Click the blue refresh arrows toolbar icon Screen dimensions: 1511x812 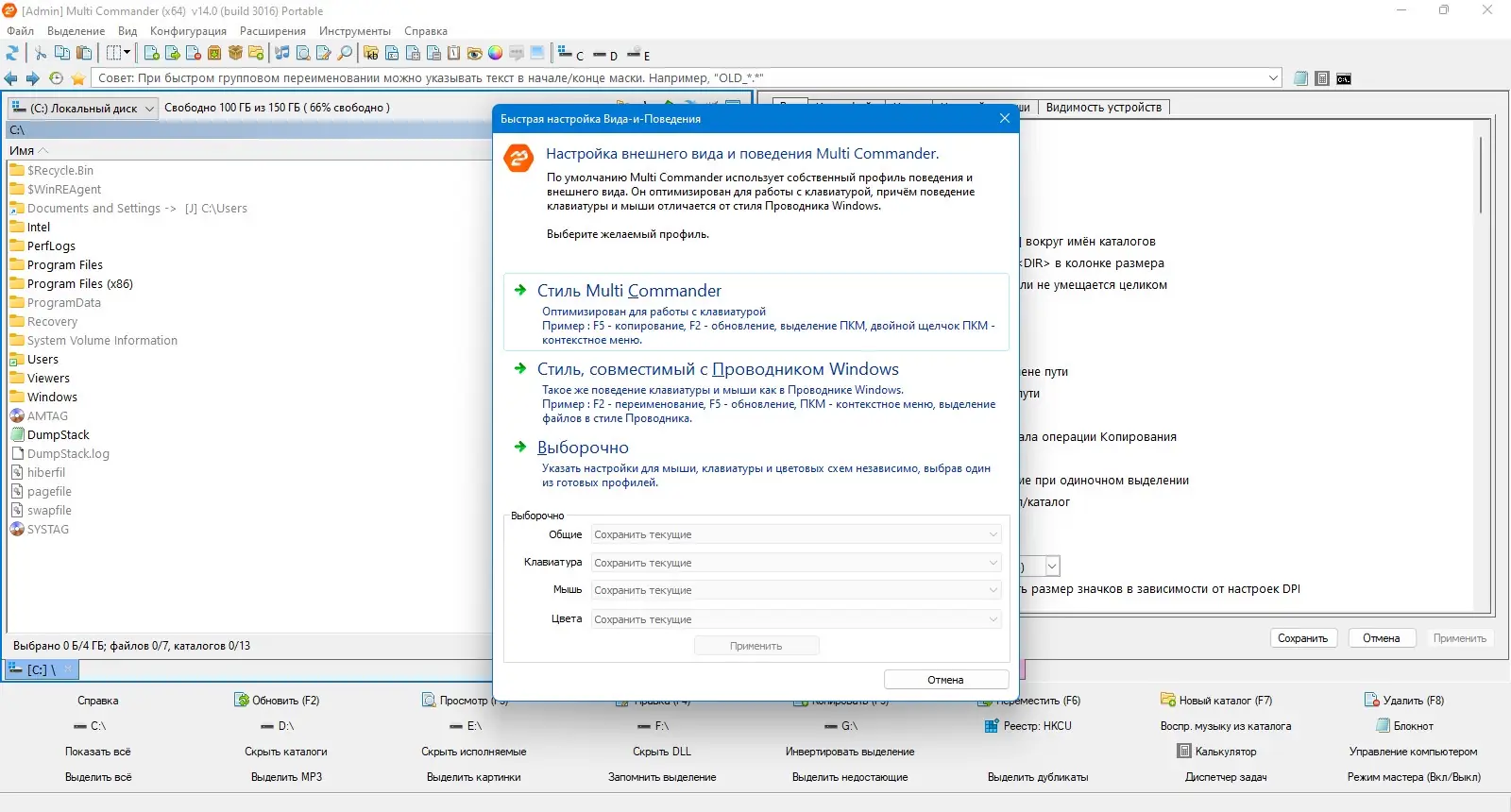(12, 53)
